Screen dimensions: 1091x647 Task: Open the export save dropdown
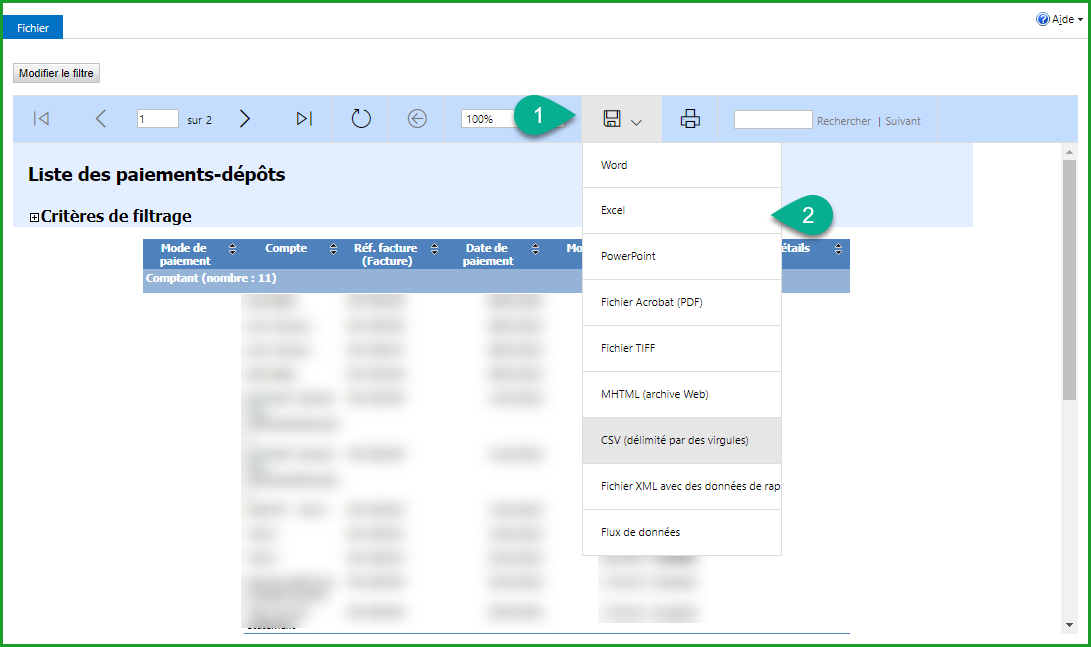(x=622, y=120)
